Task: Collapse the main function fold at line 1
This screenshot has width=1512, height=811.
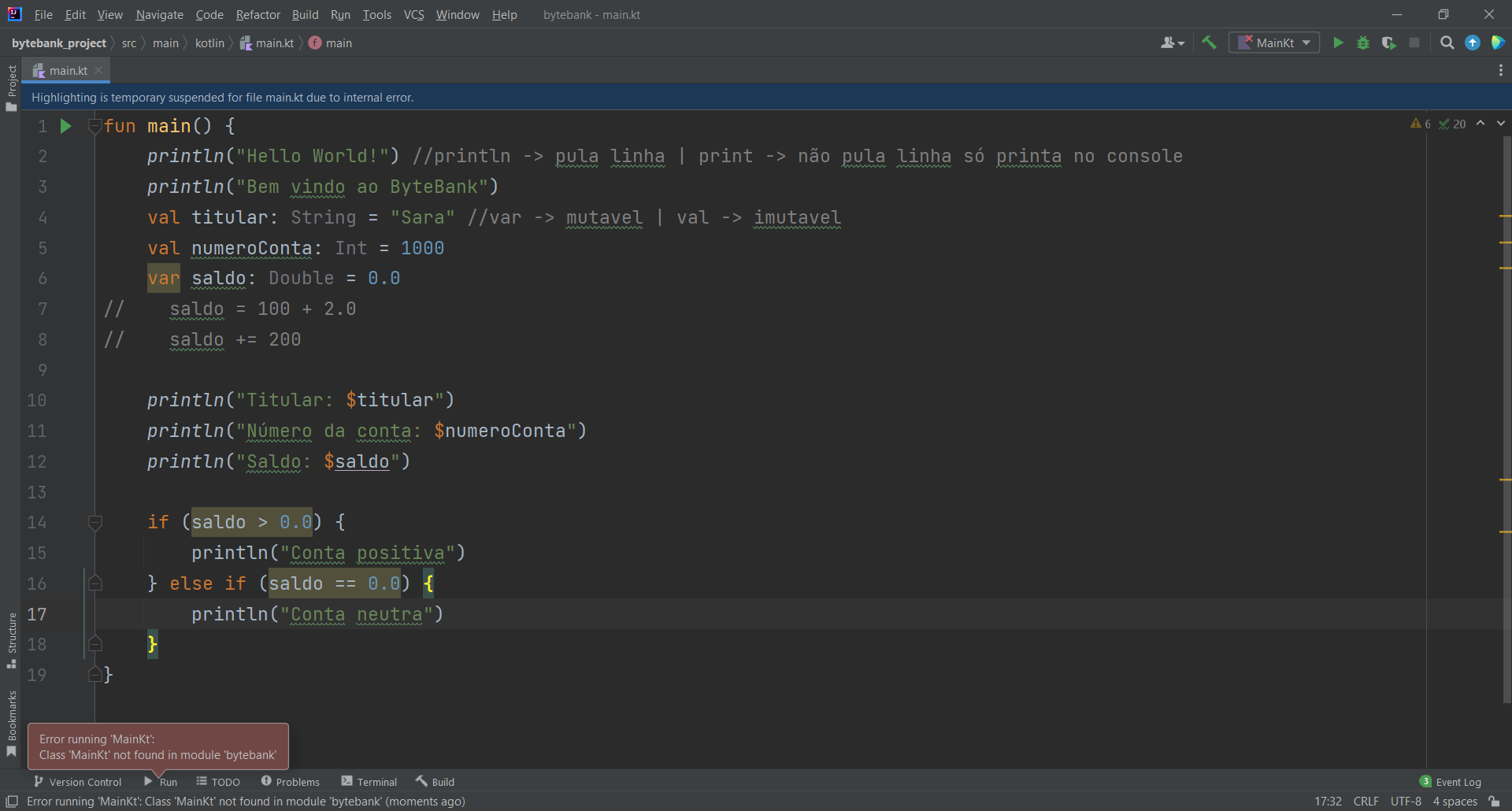Action: click(95, 126)
